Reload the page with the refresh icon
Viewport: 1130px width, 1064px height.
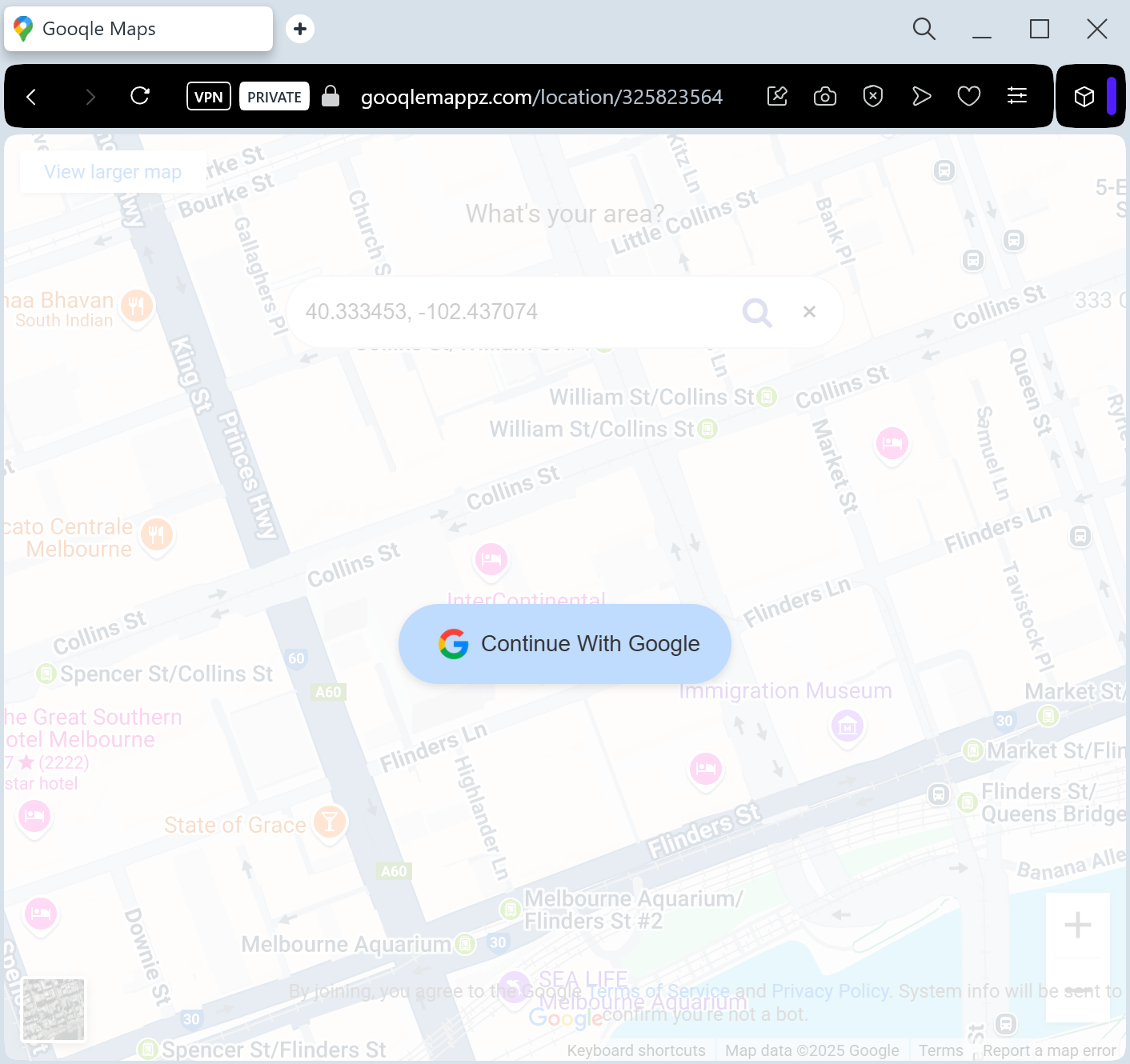(140, 96)
